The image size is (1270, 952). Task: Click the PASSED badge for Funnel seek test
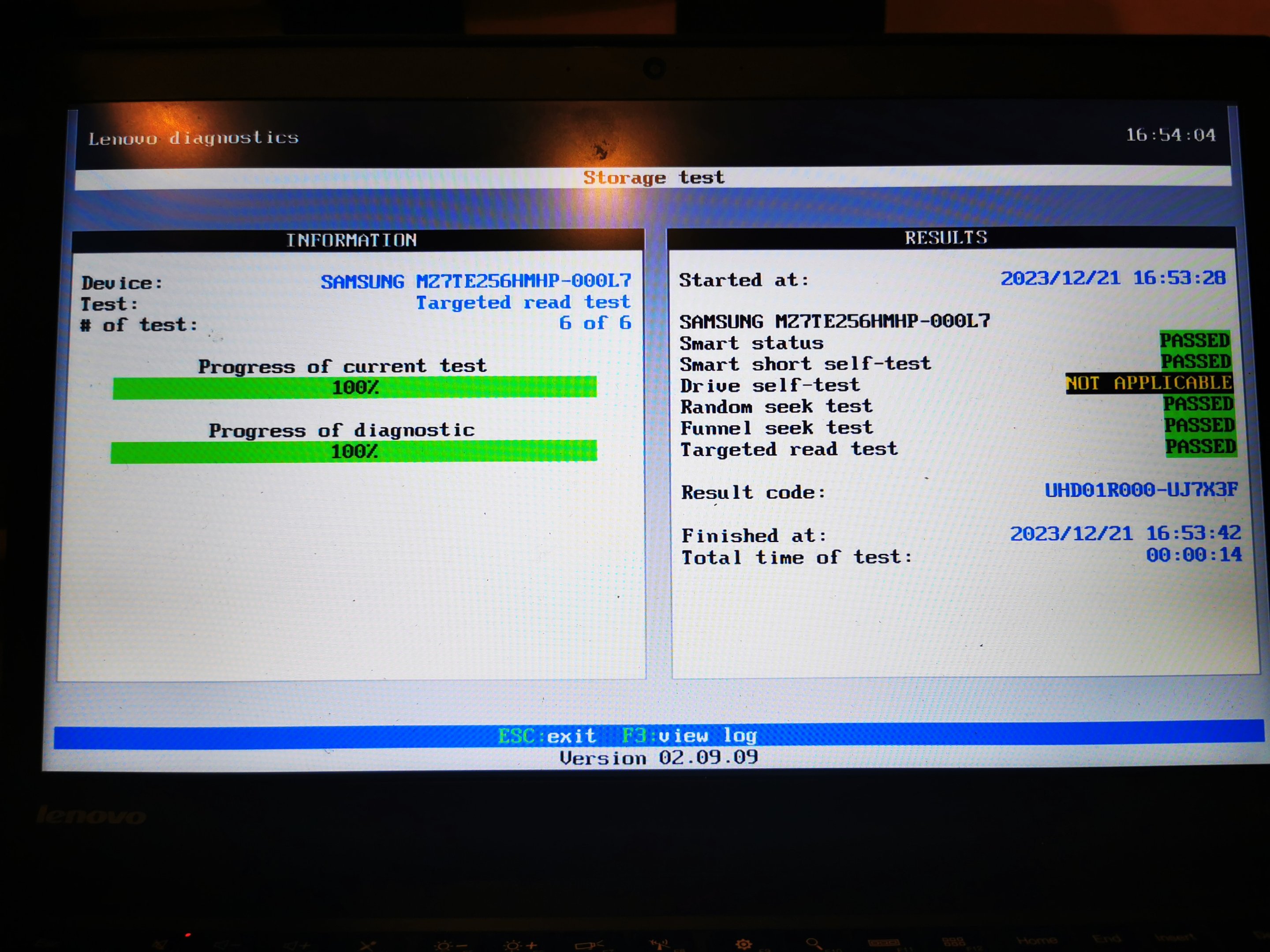[1199, 425]
